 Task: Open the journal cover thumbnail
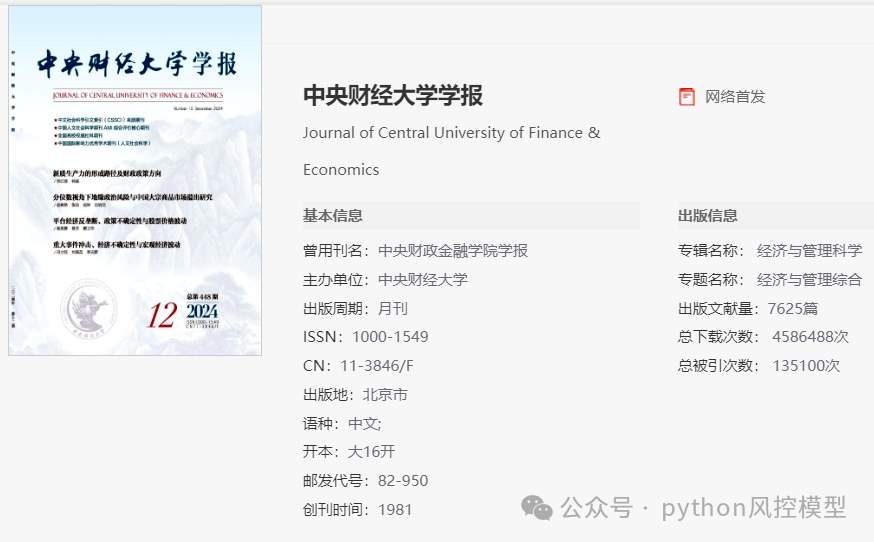point(135,181)
